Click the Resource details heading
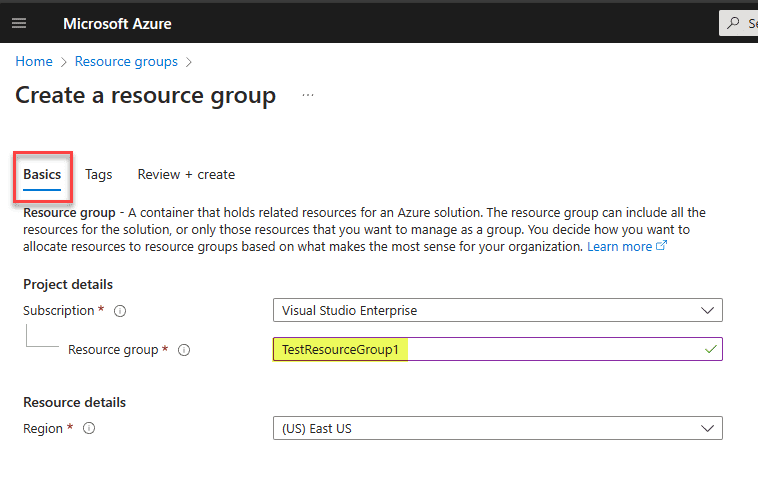The height and width of the screenshot is (481, 758). [74, 402]
